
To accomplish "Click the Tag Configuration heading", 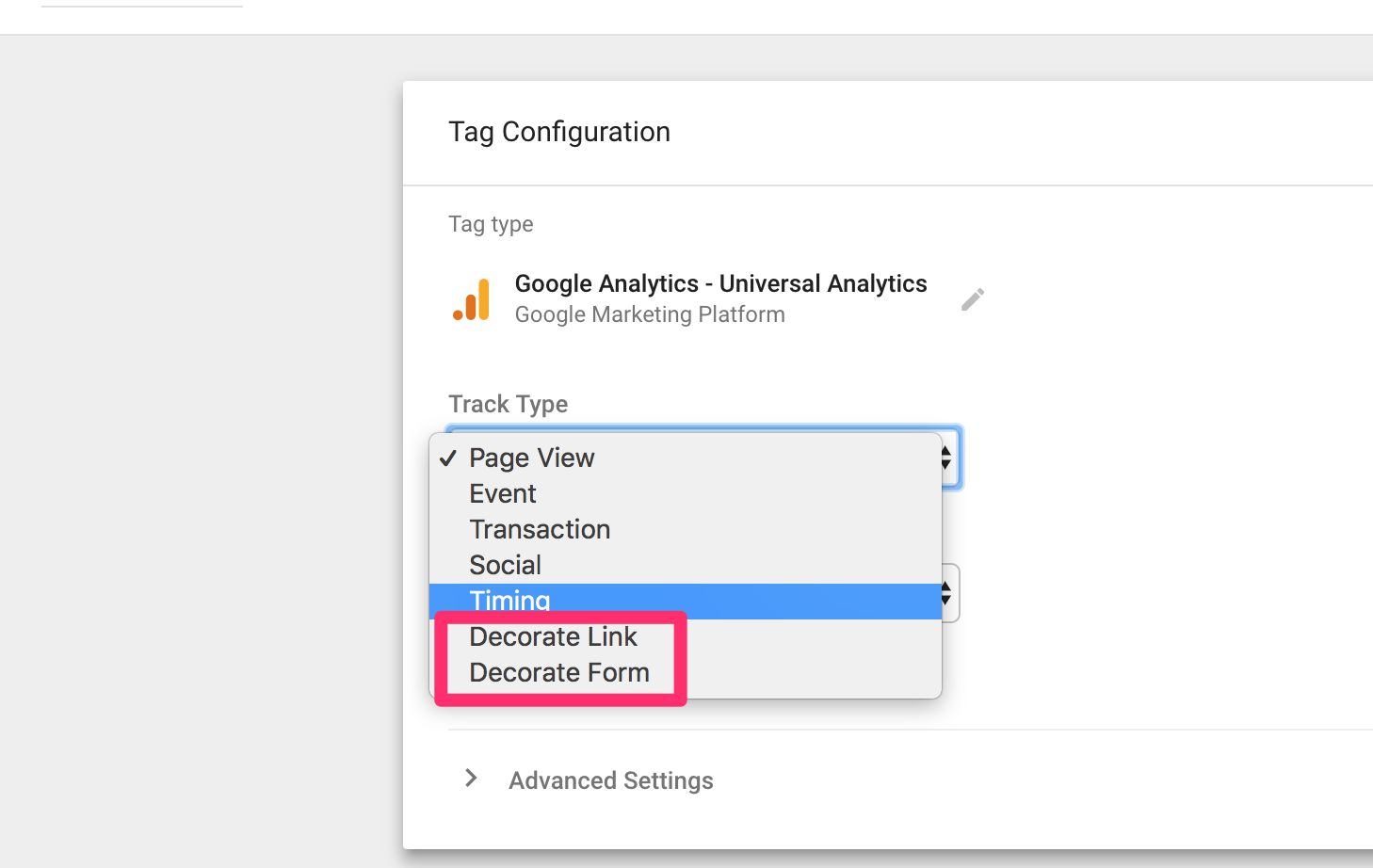I will coord(559,132).
